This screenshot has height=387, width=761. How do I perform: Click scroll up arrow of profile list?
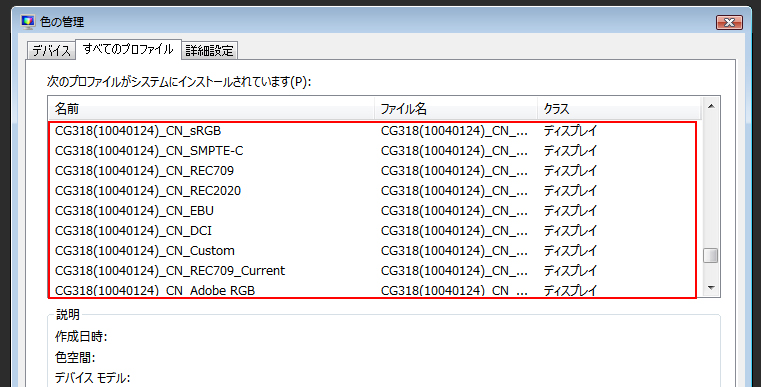click(711, 106)
